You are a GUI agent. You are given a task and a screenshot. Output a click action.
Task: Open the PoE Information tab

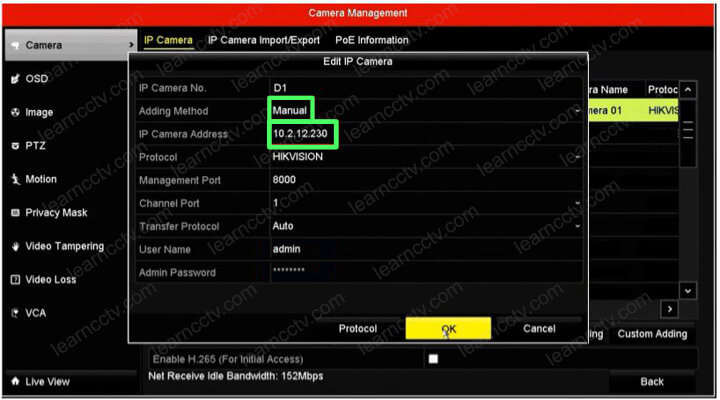point(370,41)
